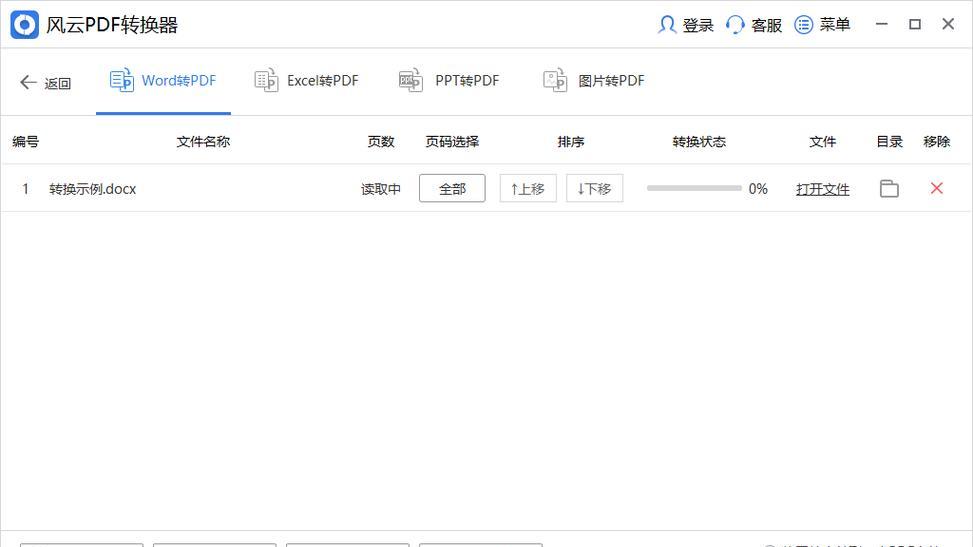Close the 风云PDF转换器 window
This screenshot has height=547, width=973.
tap(948, 24)
